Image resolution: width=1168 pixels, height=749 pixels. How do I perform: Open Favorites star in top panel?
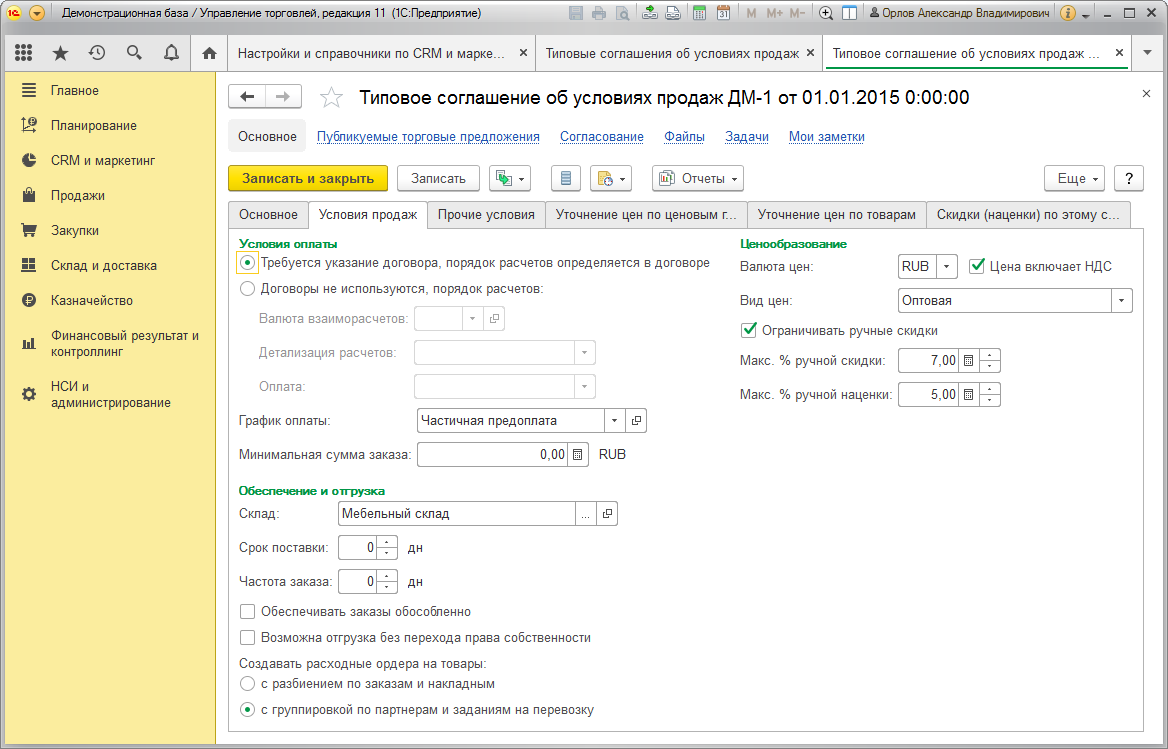60,53
